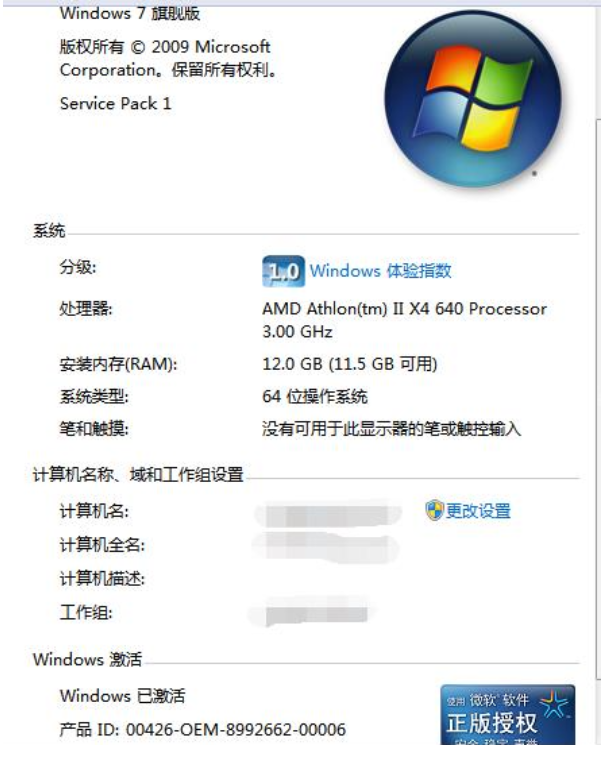
Task: Select the AMD Athlon processor name text
Action: coord(405,320)
